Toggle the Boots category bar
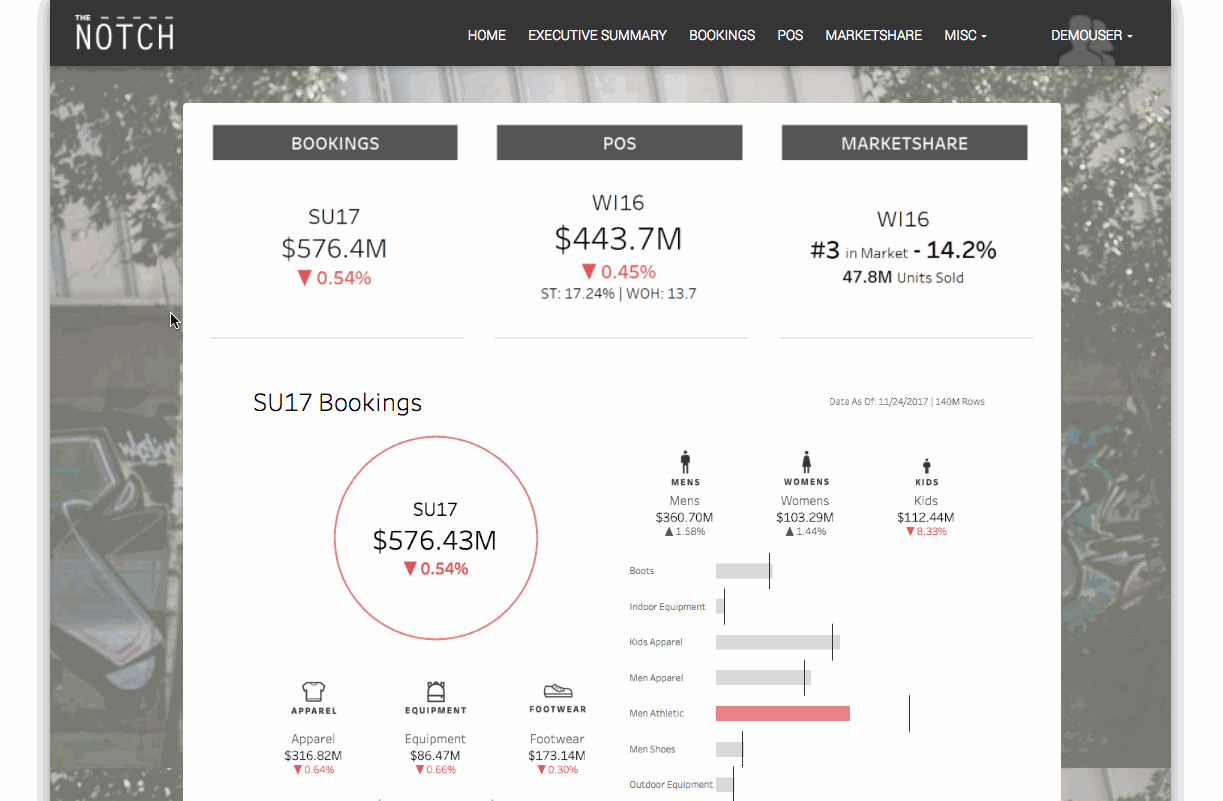1223x801 pixels. pyautogui.click(x=742, y=570)
